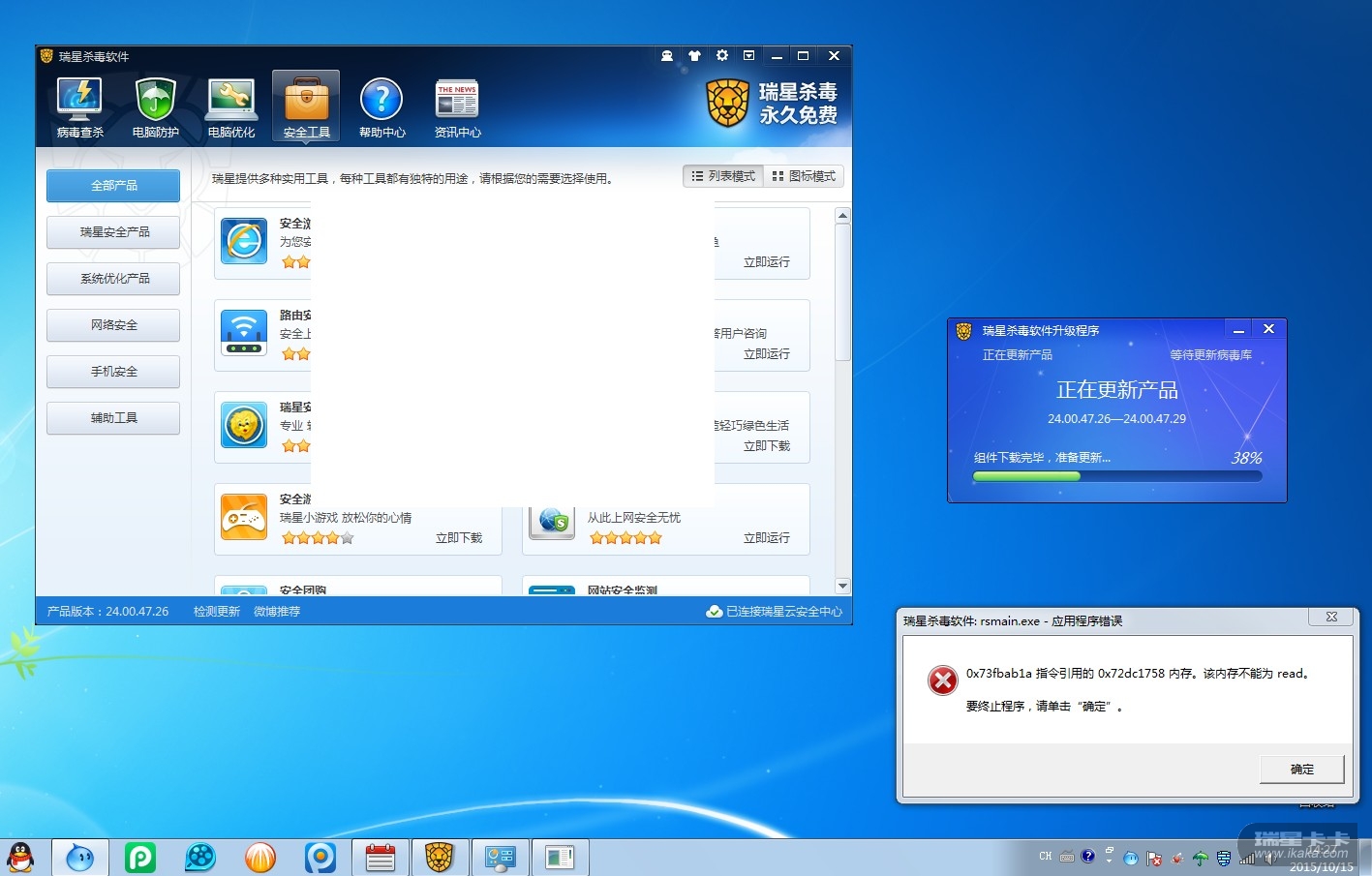Open the 微博推荐 link
Viewport: 1372px width, 876px height.
(277, 612)
